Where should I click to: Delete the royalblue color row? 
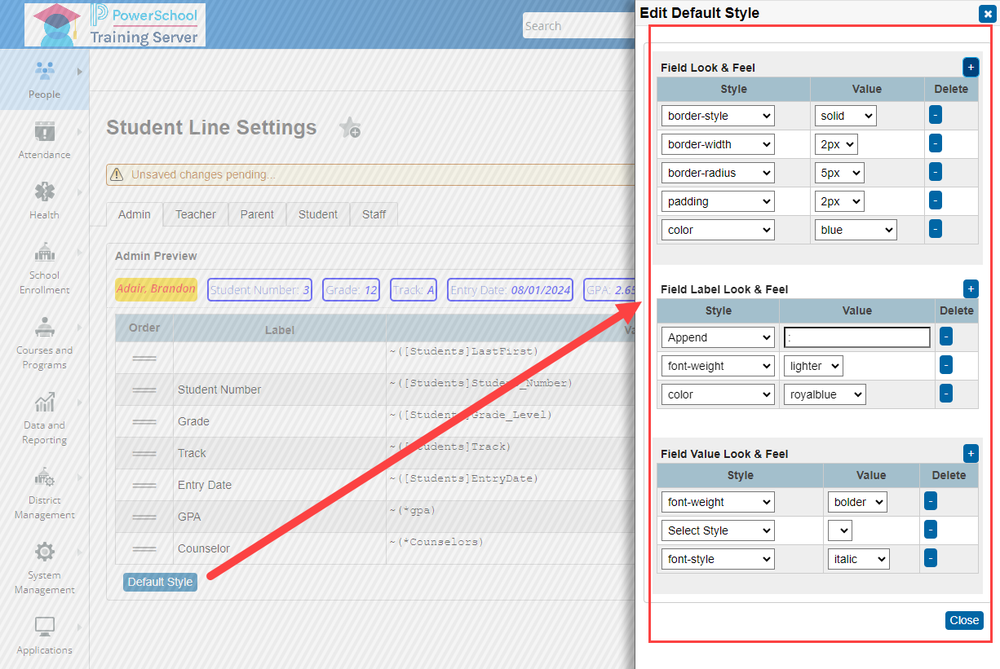coord(946,393)
